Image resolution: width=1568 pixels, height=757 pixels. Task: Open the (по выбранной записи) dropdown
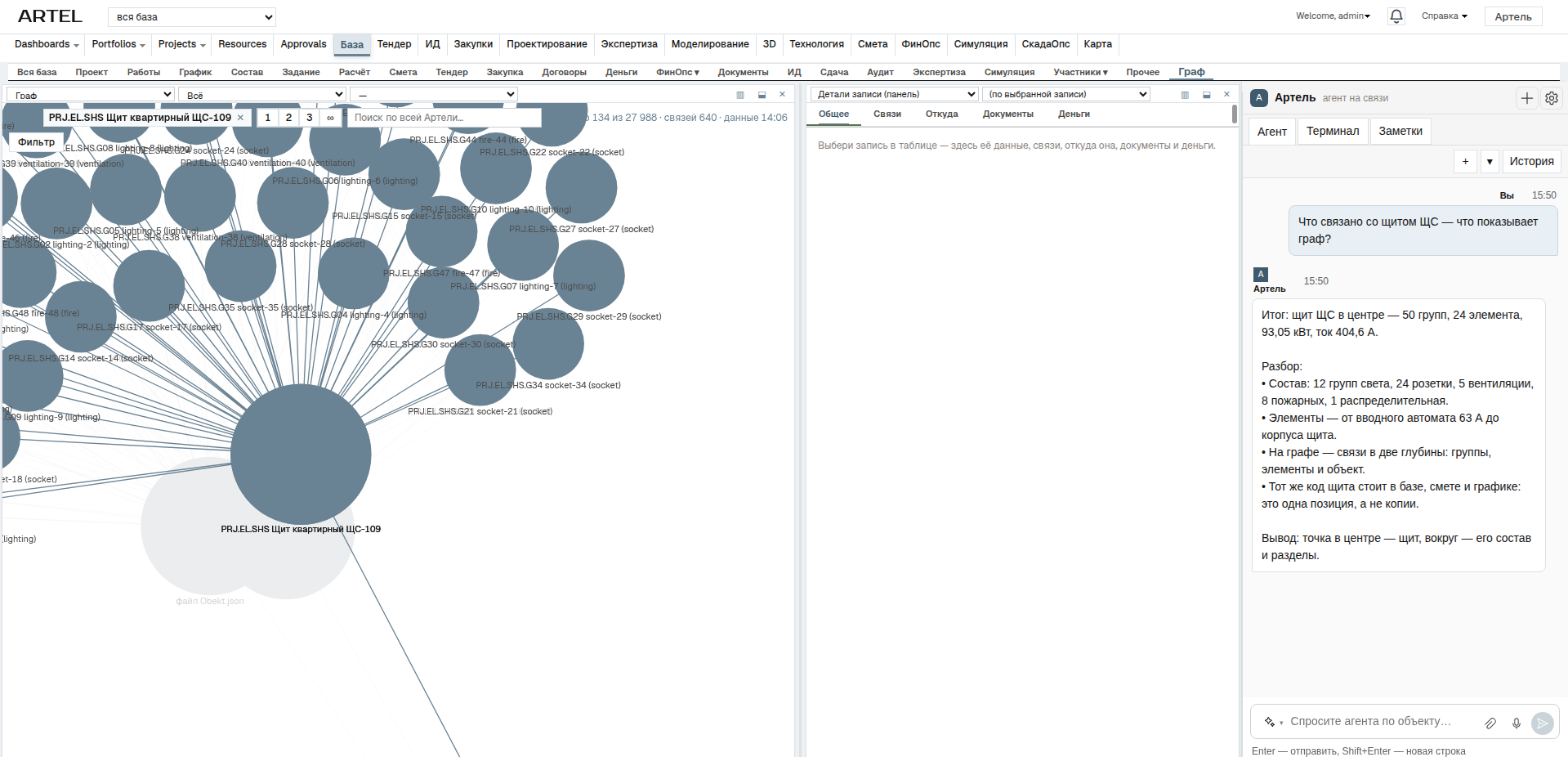[x=1066, y=94]
